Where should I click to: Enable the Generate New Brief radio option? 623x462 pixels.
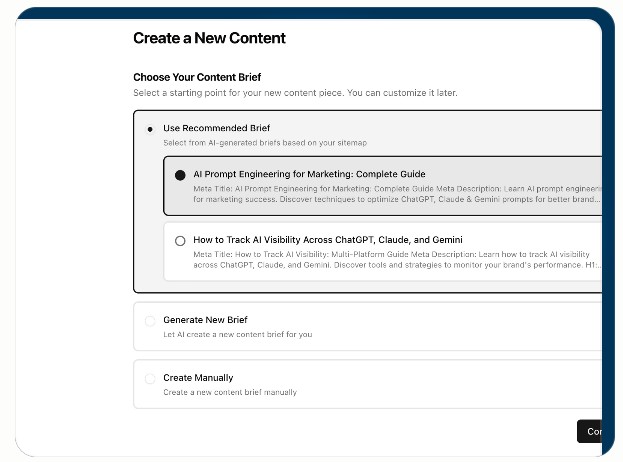150,321
